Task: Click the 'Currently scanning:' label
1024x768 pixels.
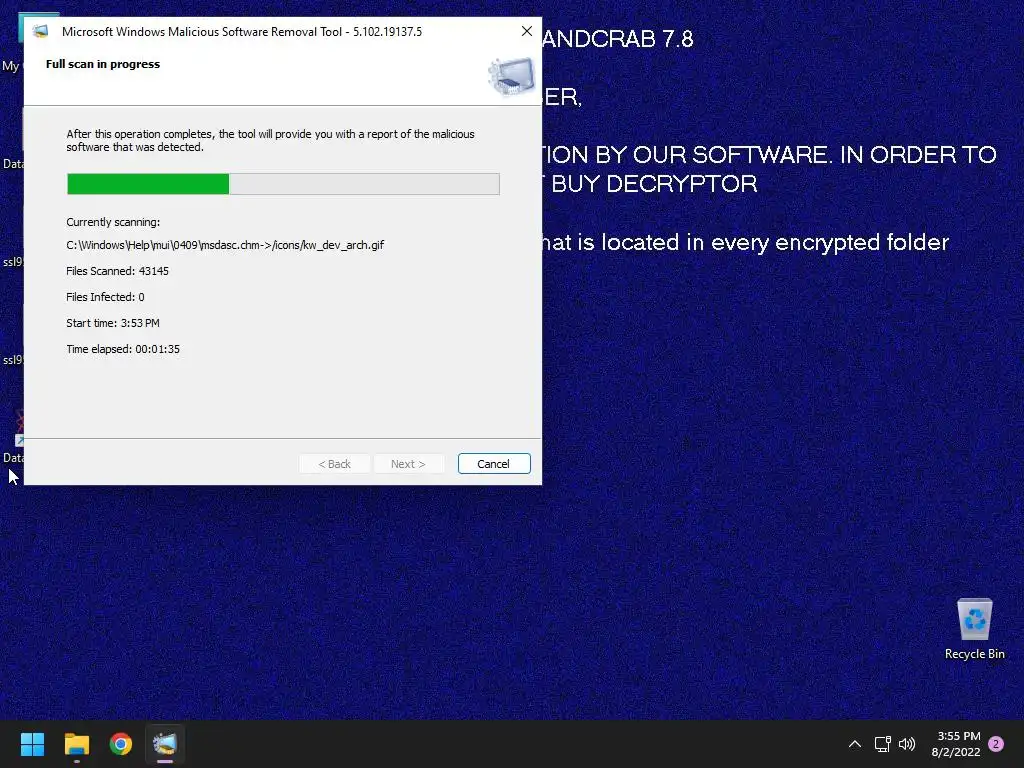Action: 113,222
